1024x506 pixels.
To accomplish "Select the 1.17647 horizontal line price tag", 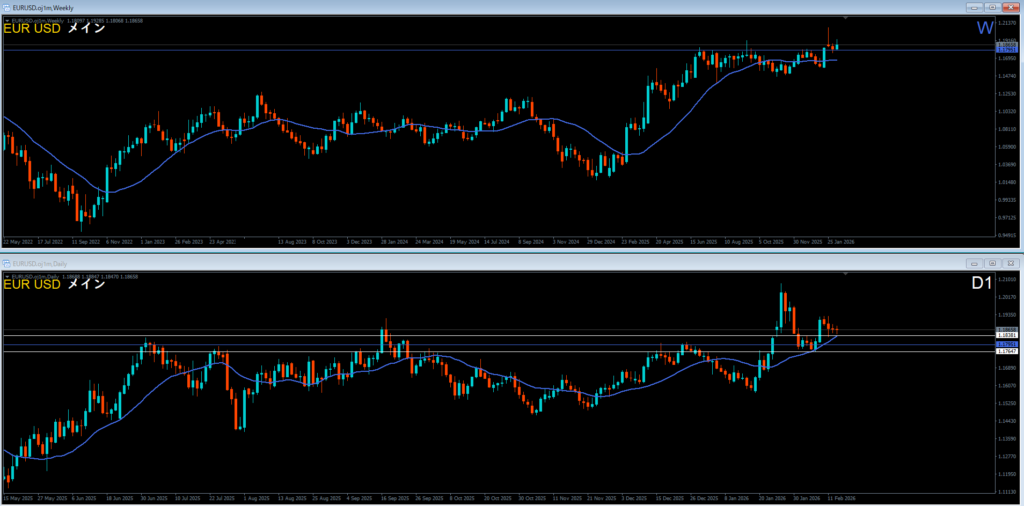I will 1006,351.
